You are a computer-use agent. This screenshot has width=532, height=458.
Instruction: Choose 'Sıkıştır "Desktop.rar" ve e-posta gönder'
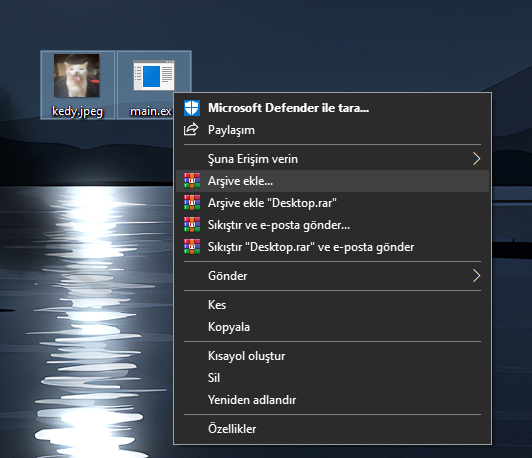[332, 247]
